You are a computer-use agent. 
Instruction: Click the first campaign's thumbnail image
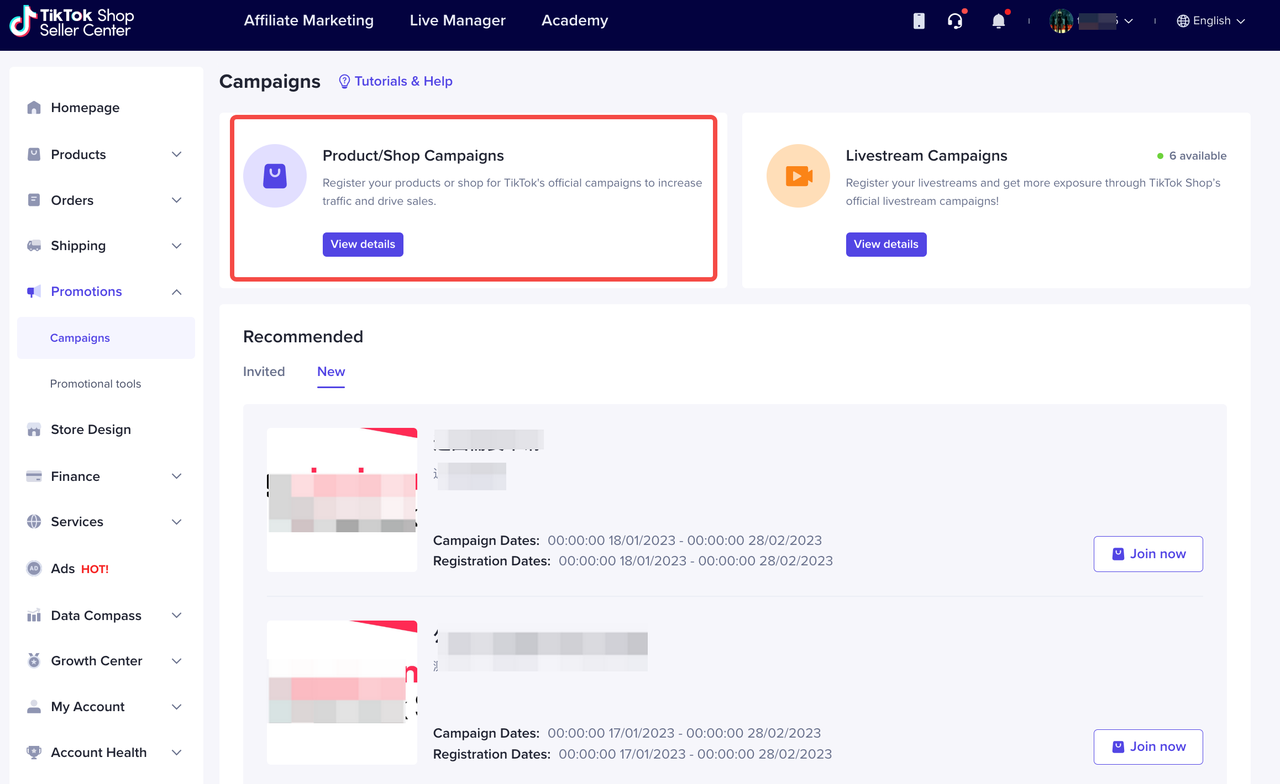point(342,499)
